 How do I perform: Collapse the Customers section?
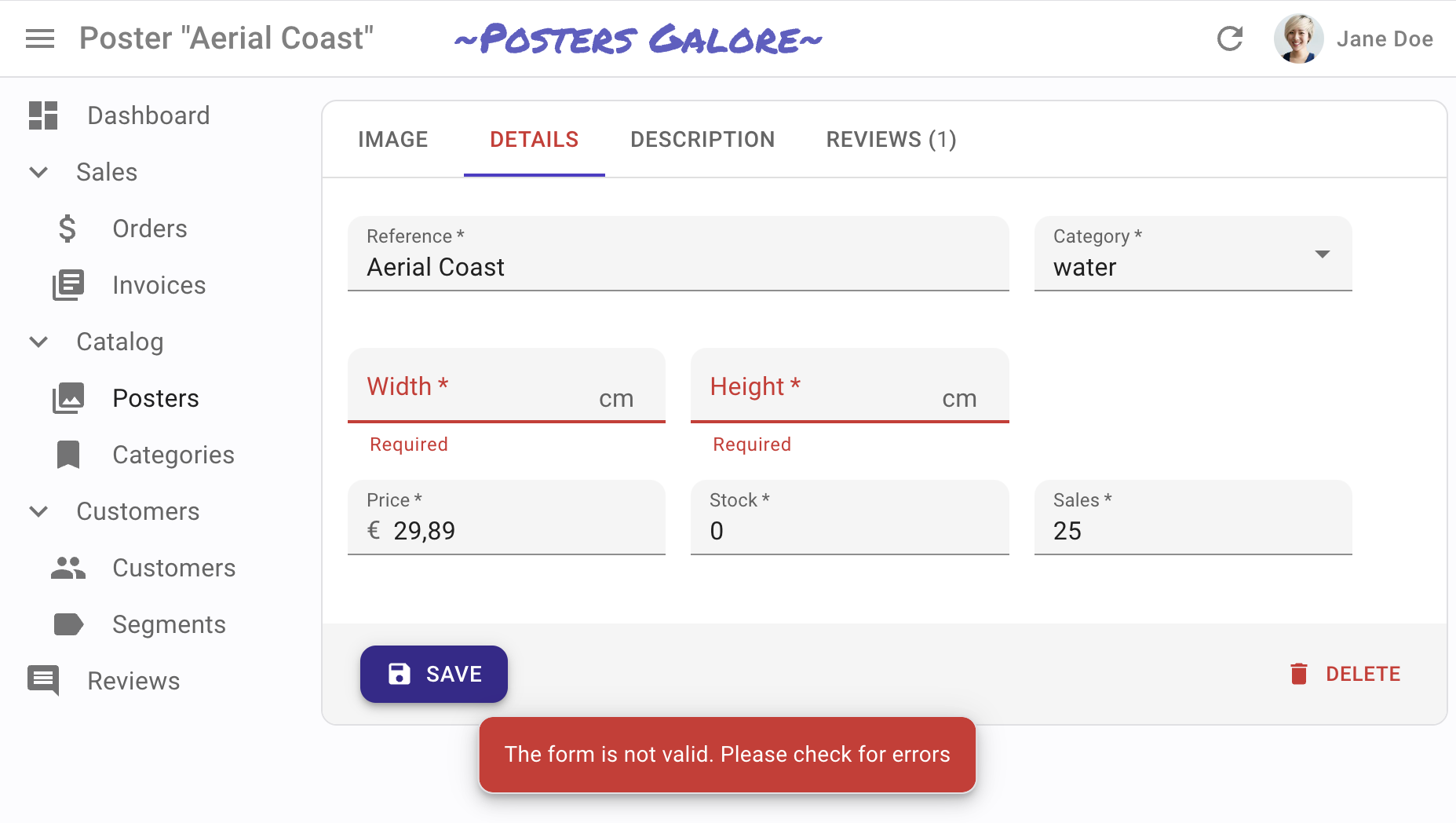(38, 511)
